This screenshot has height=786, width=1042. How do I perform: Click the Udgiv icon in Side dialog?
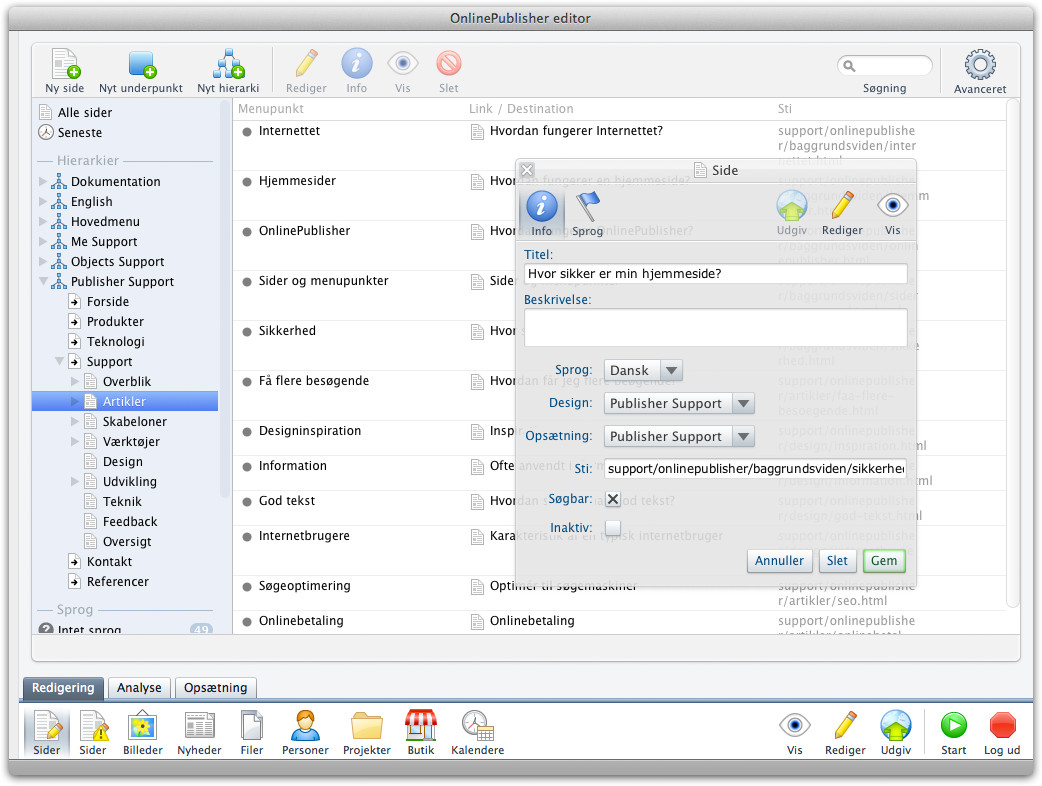[x=791, y=211]
